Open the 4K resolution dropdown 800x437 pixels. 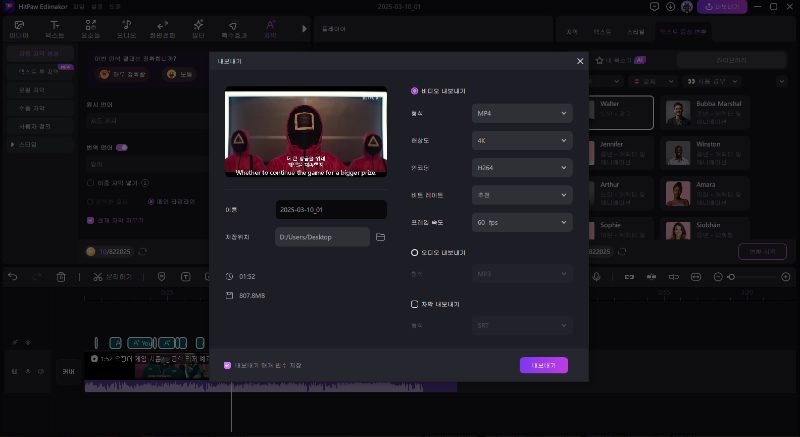coord(521,140)
